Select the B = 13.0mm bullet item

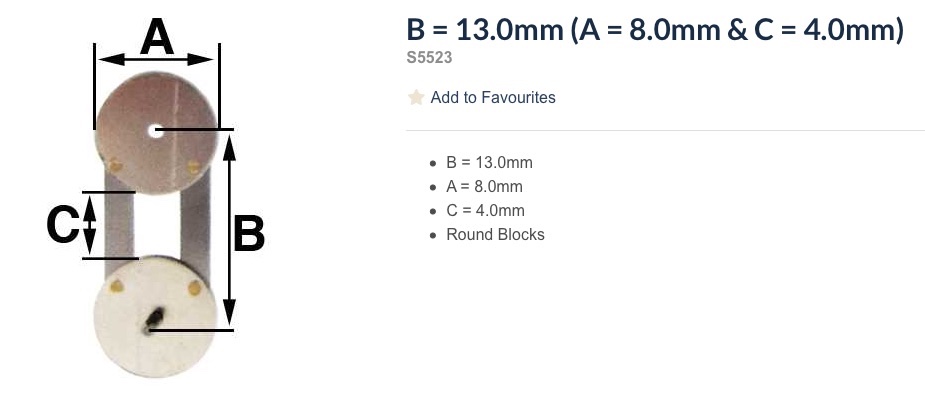[x=489, y=163]
